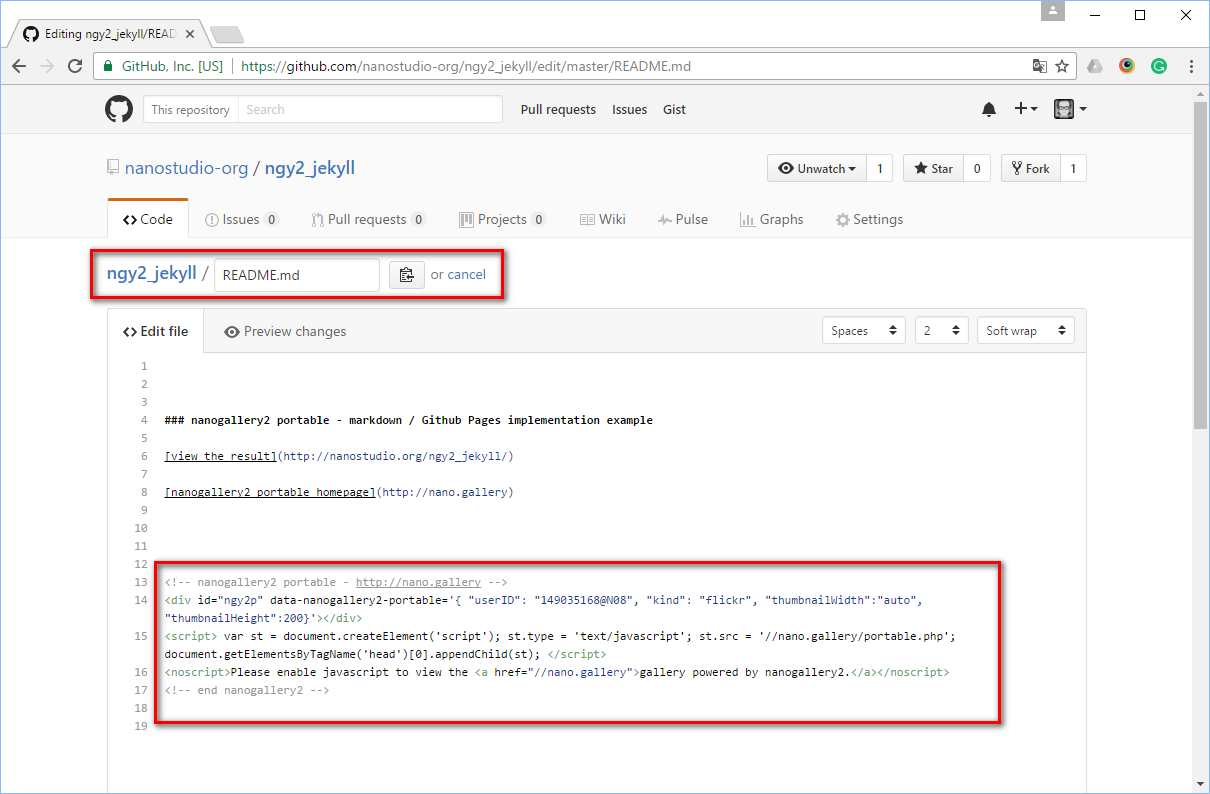1210x794 pixels.
Task: Click the translate page icon
Action: [x=1040, y=66]
